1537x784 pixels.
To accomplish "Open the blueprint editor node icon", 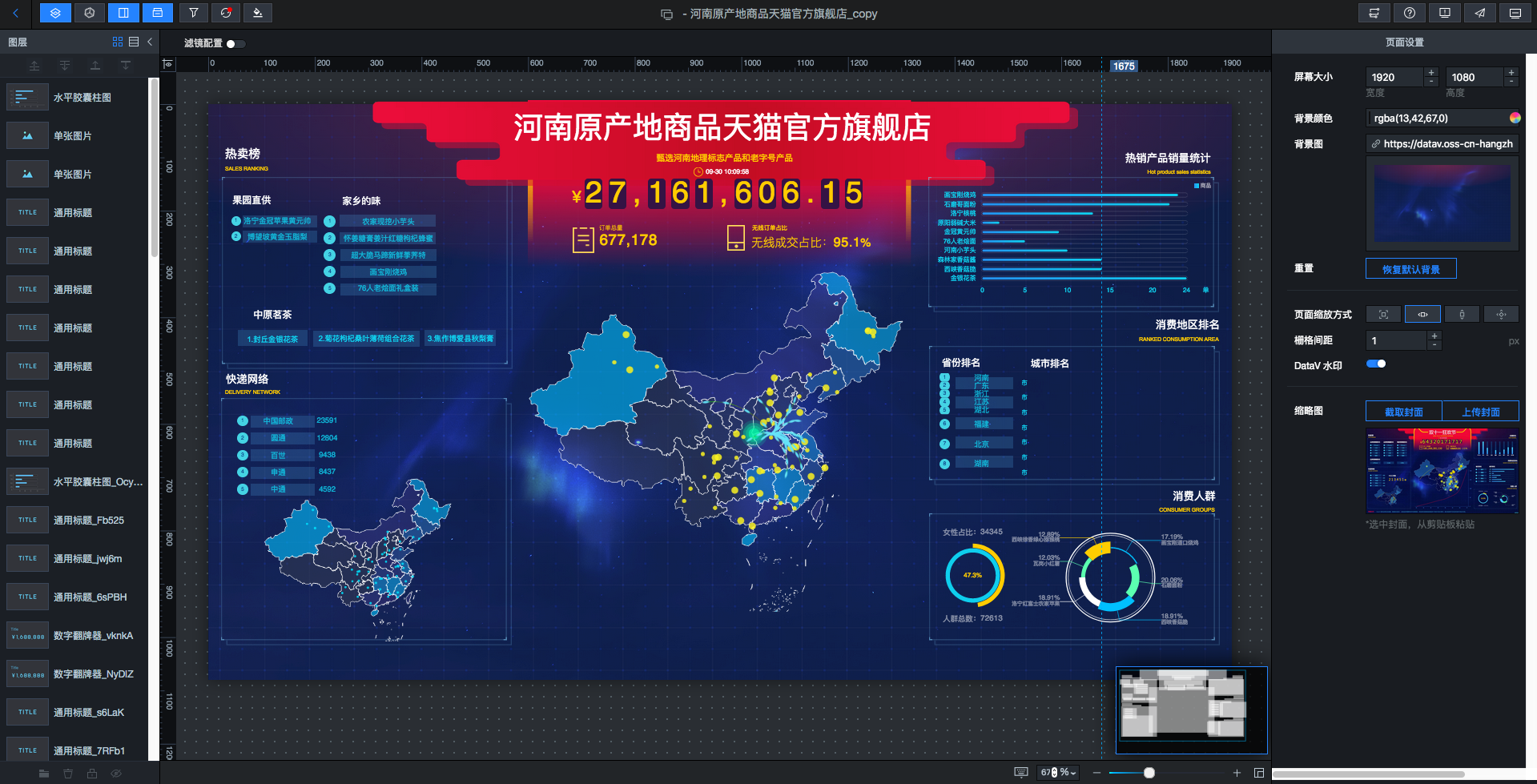I will pos(1374,13).
